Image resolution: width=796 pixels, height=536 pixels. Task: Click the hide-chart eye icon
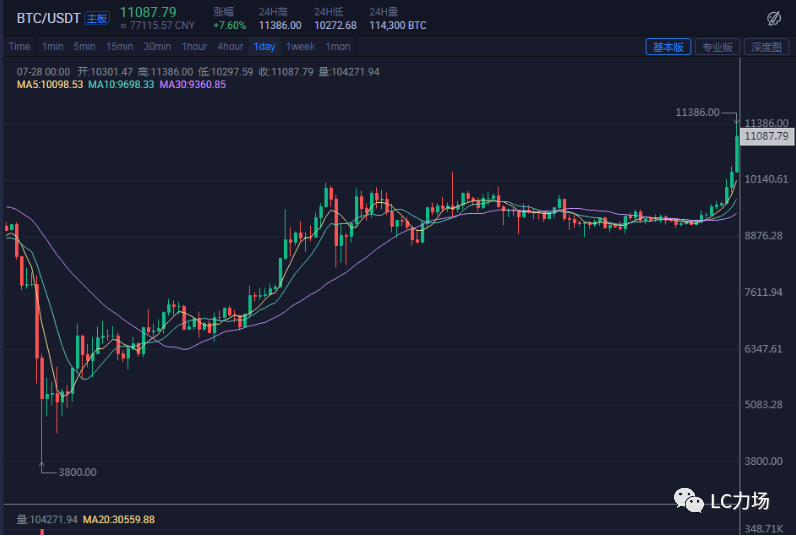pos(773,18)
